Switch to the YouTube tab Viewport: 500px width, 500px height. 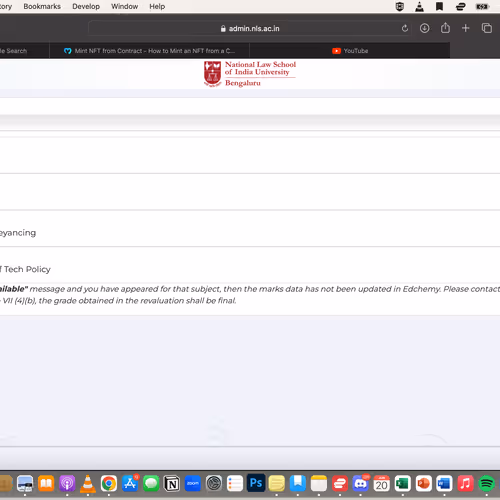350,51
